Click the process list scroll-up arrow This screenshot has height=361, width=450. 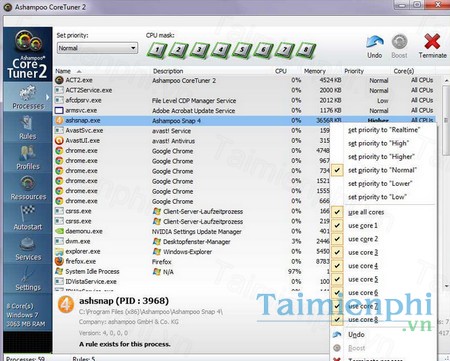click(x=446, y=80)
